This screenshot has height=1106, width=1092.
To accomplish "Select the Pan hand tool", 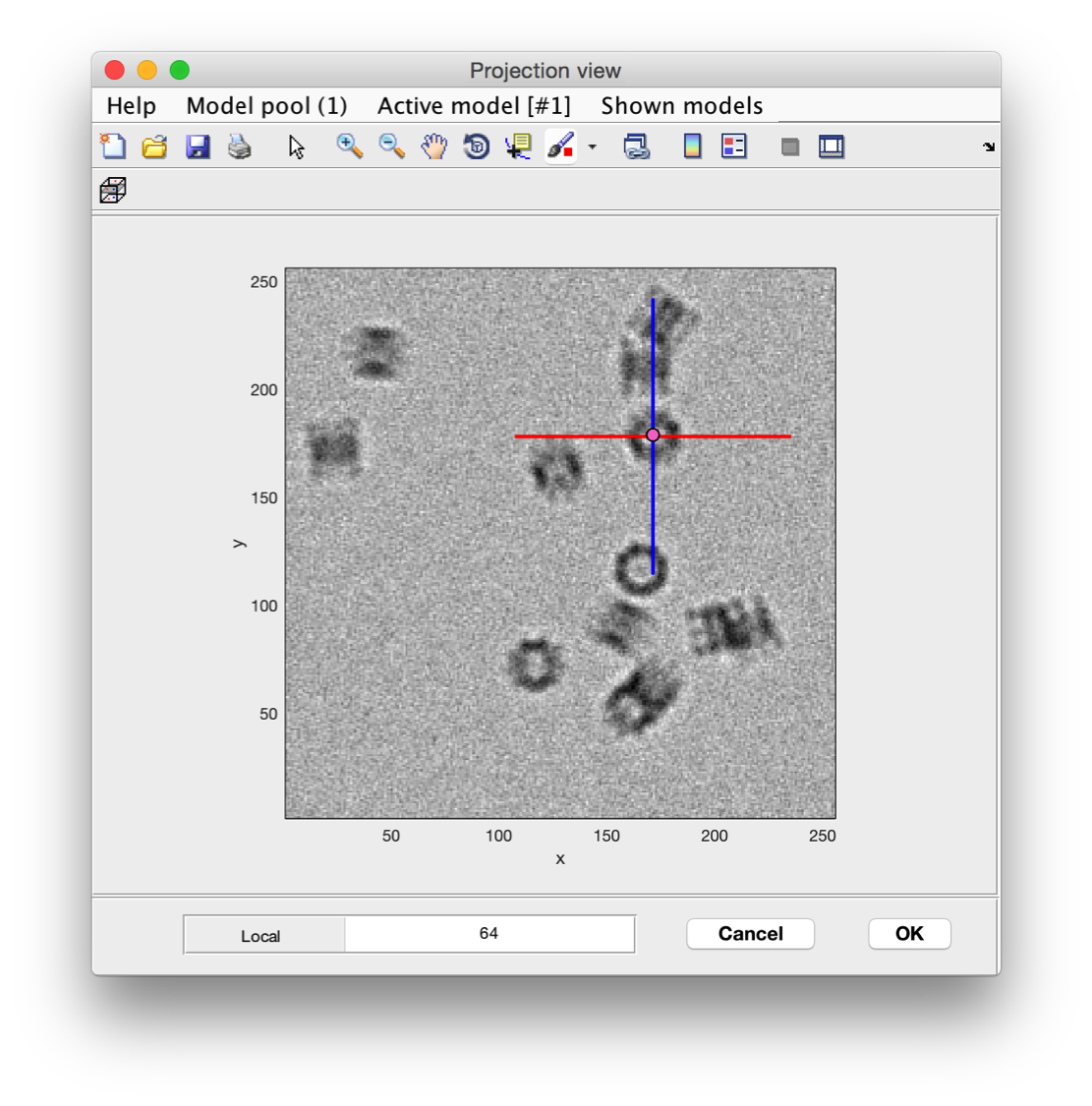I will point(433,146).
